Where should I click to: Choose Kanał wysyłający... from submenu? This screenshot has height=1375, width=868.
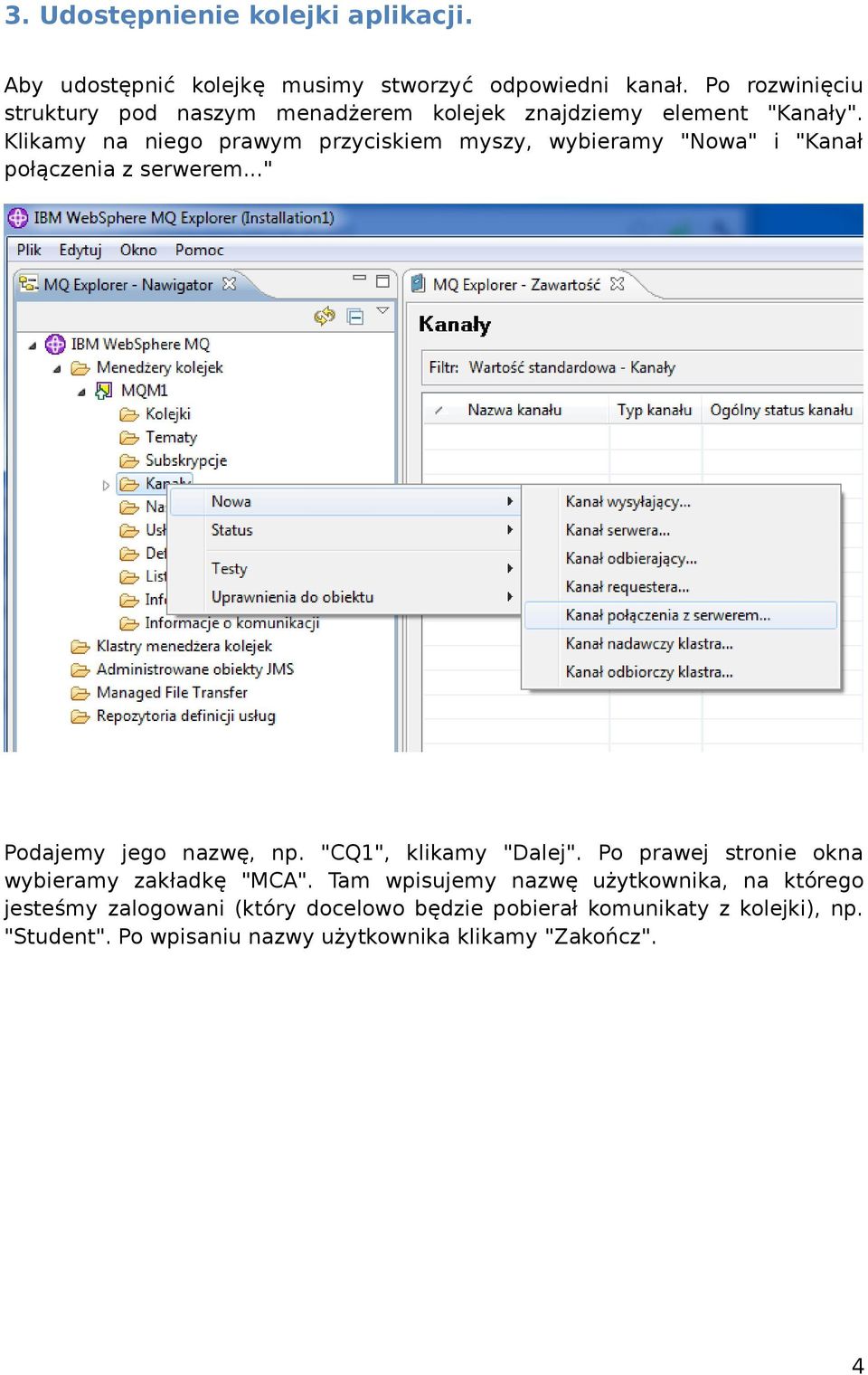(x=681, y=501)
